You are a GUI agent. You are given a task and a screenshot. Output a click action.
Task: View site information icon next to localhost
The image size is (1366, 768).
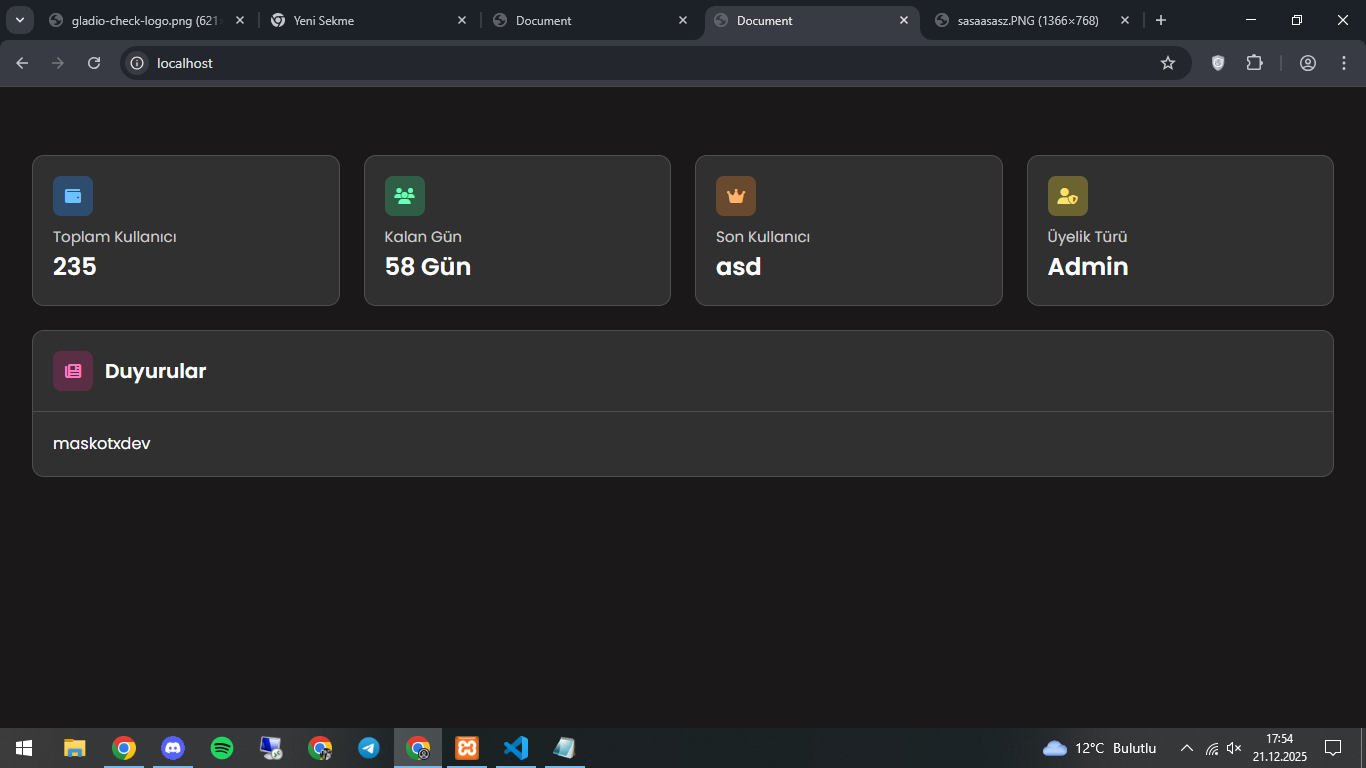pos(138,63)
